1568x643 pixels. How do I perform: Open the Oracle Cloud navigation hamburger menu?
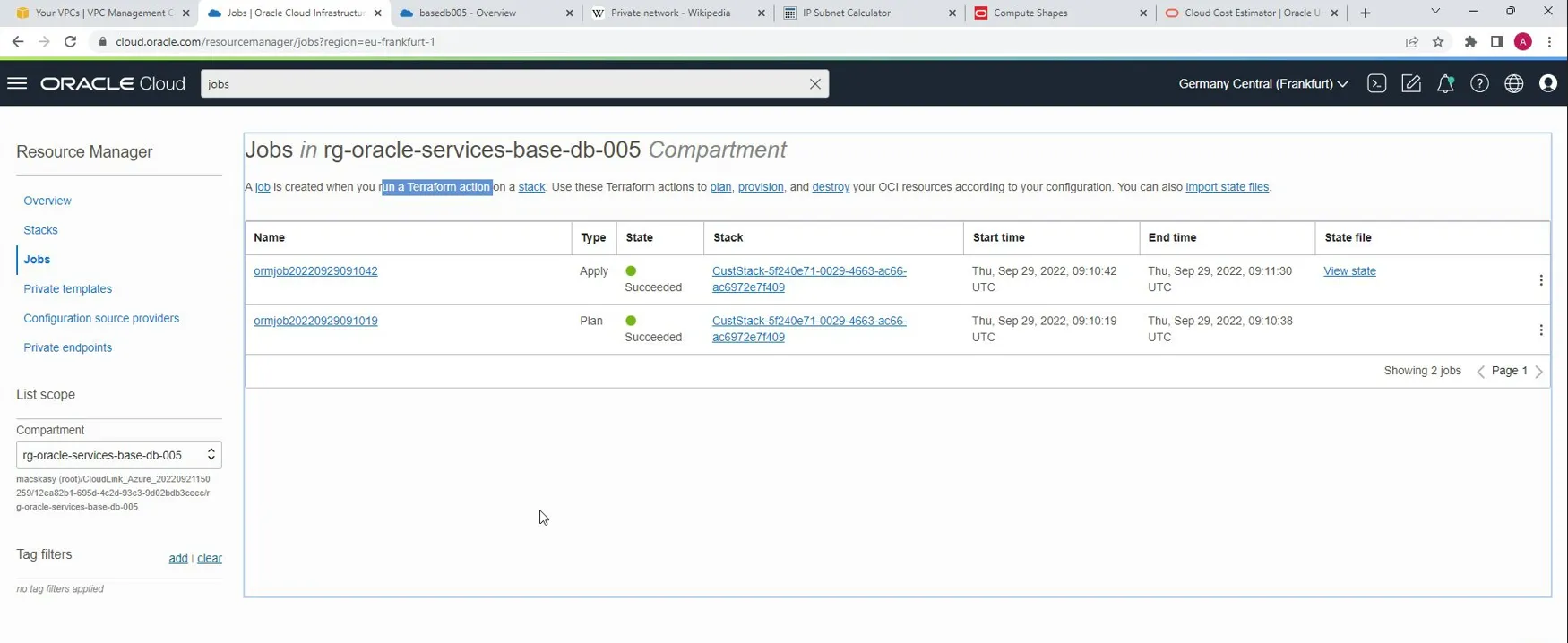pyautogui.click(x=17, y=83)
